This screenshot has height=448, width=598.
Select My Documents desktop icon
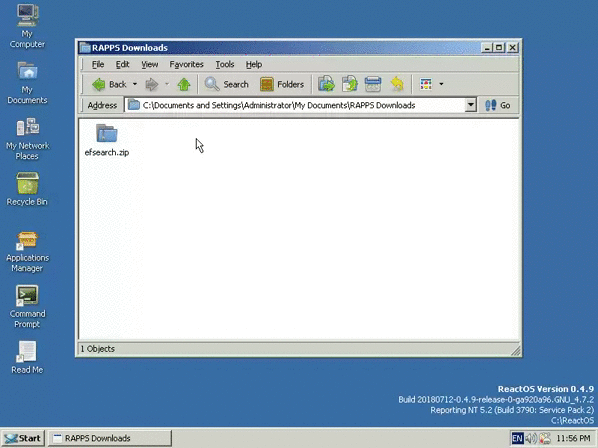pyautogui.click(x=27, y=82)
